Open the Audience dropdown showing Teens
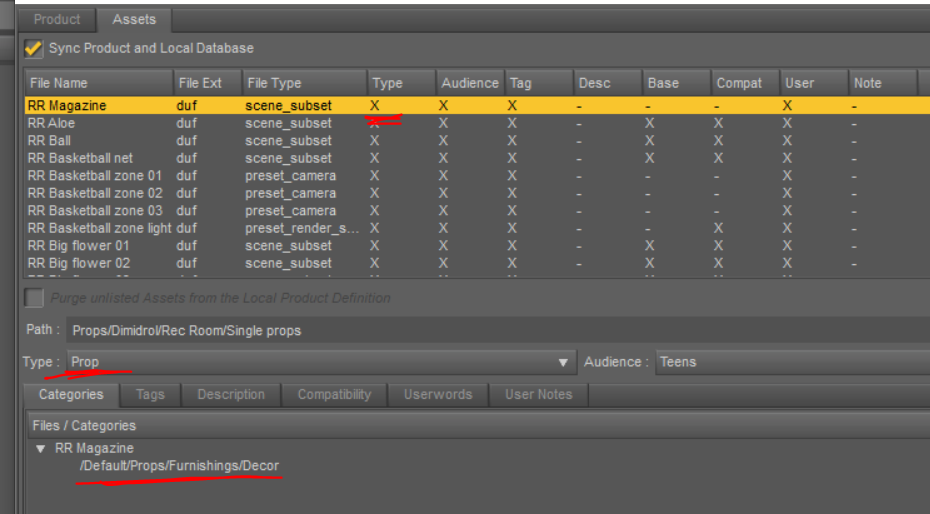The height and width of the screenshot is (514, 930). tap(792, 362)
